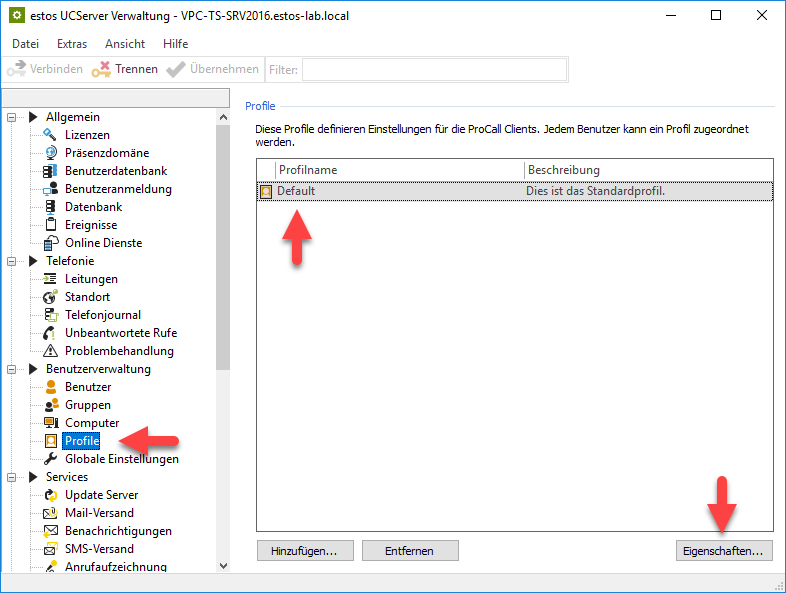Click the Lizenzen key icon
The height and width of the screenshot is (593, 786).
coord(51,135)
